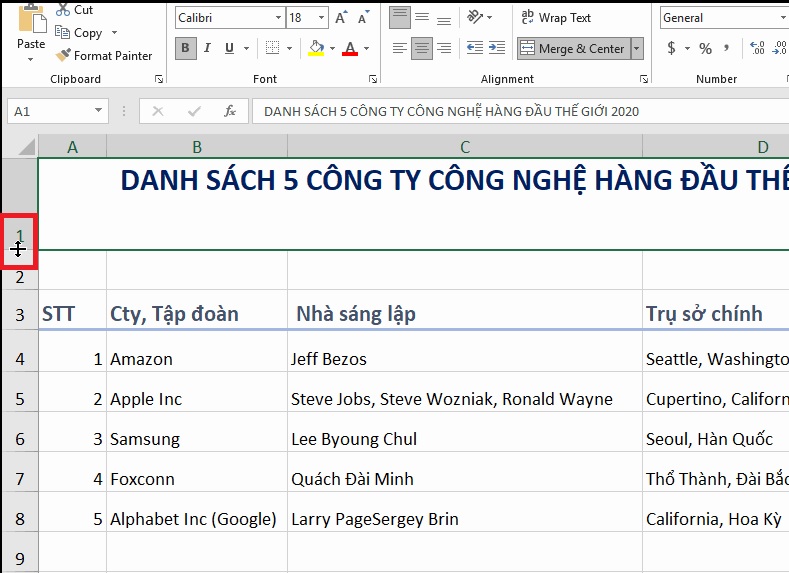Click the Orientation text angle icon
789x573 pixels.
475,17
